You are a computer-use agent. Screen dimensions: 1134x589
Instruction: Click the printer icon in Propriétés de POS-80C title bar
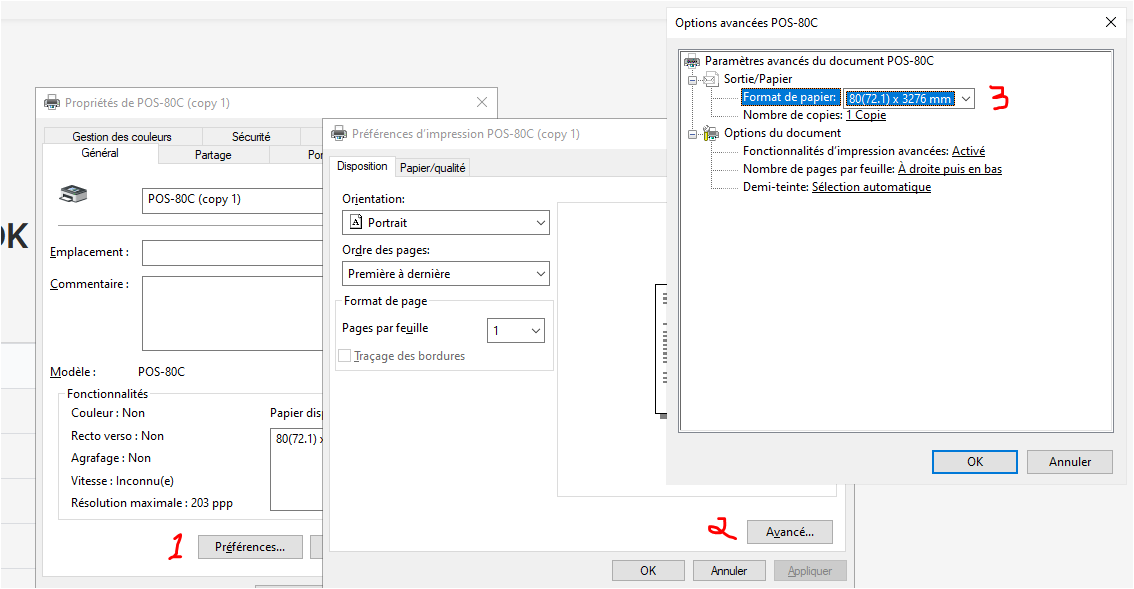click(x=52, y=103)
